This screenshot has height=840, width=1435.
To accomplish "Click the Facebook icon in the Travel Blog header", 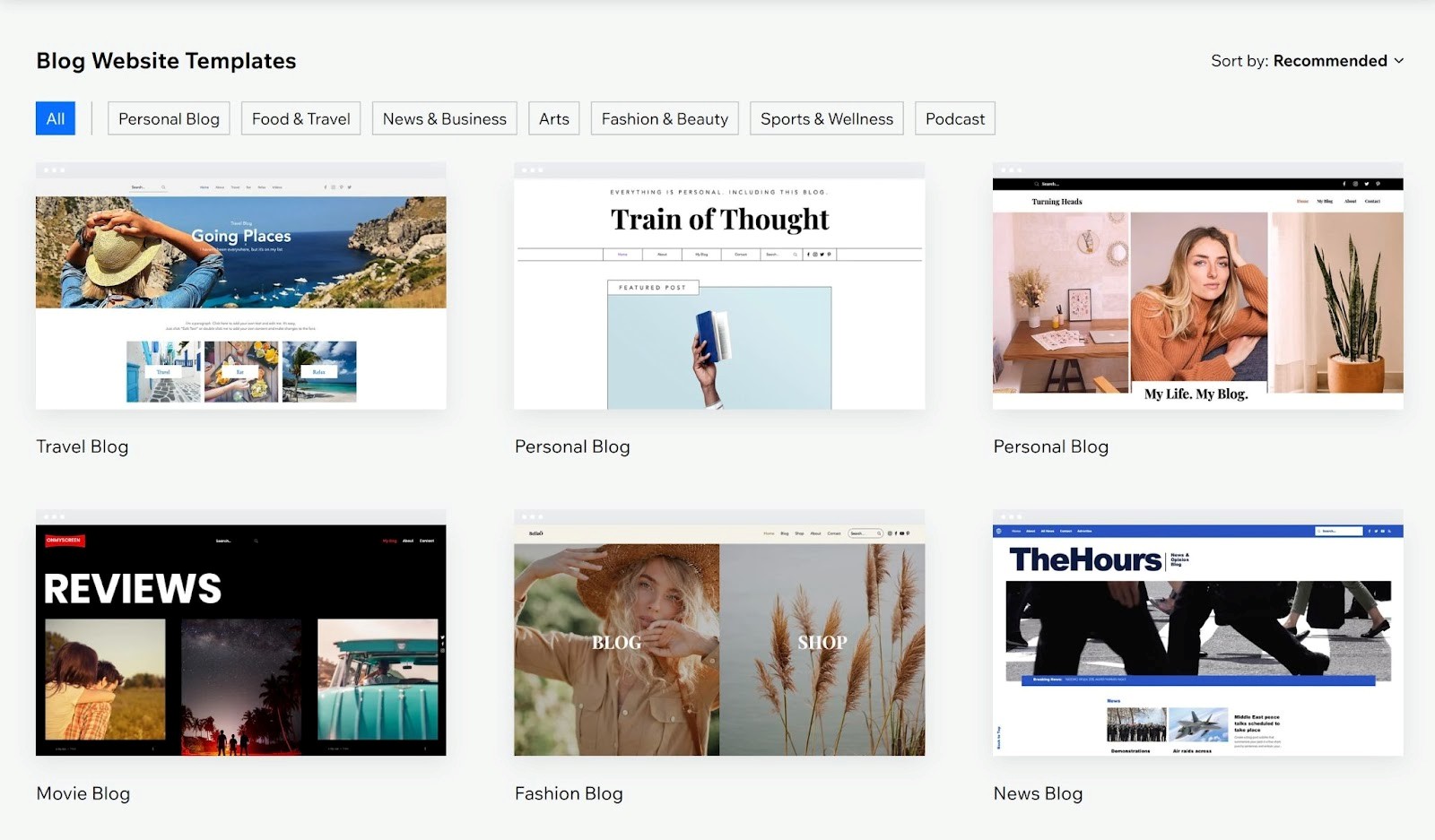I will [x=326, y=186].
